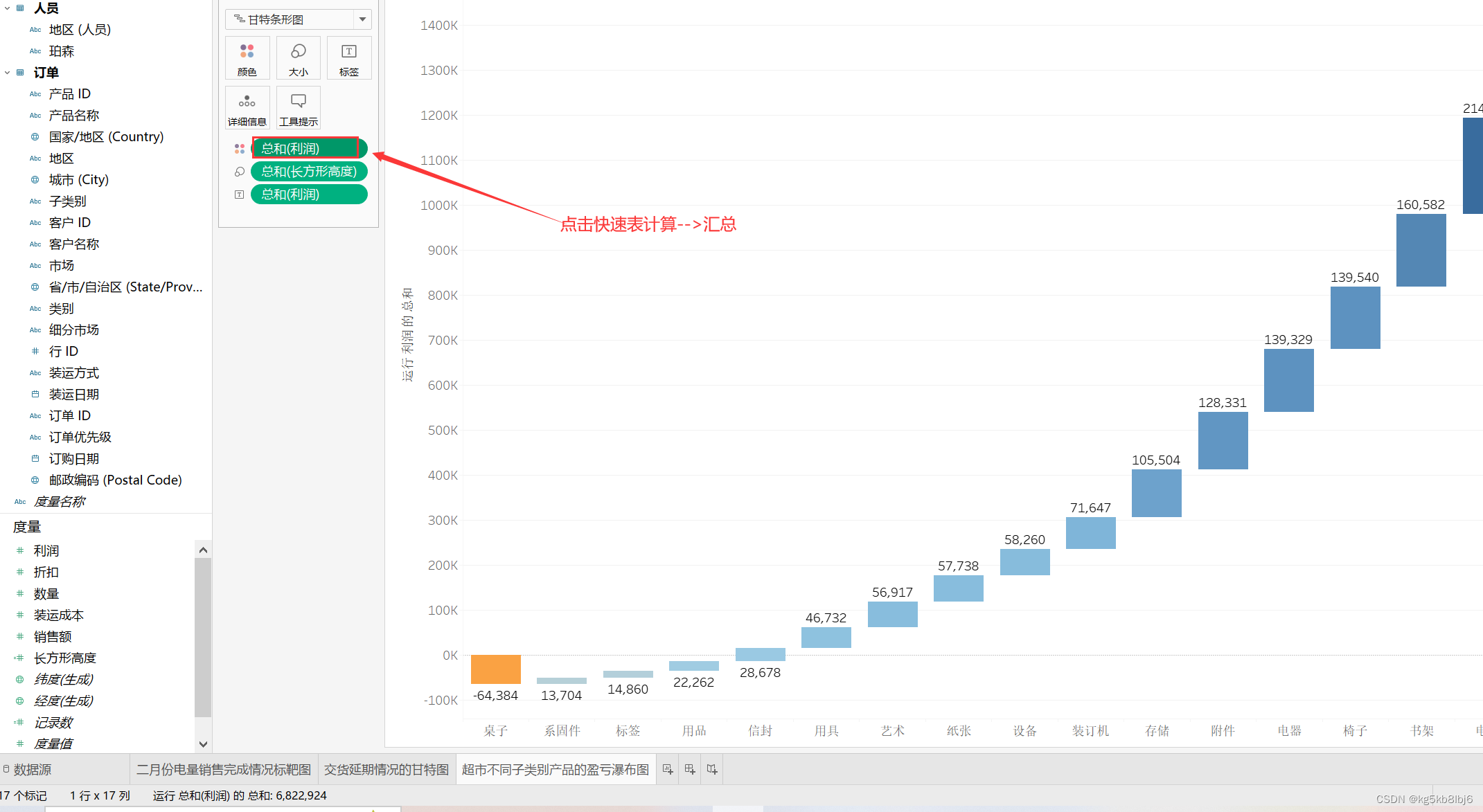
Task: Select the blue 椅子 bar labeled 139,540
Action: point(1356,318)
